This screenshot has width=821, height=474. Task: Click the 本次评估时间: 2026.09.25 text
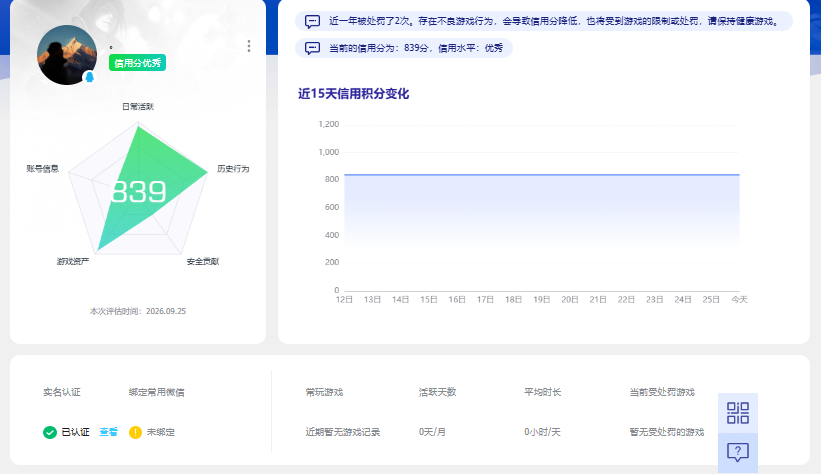(x=138, y=311)
